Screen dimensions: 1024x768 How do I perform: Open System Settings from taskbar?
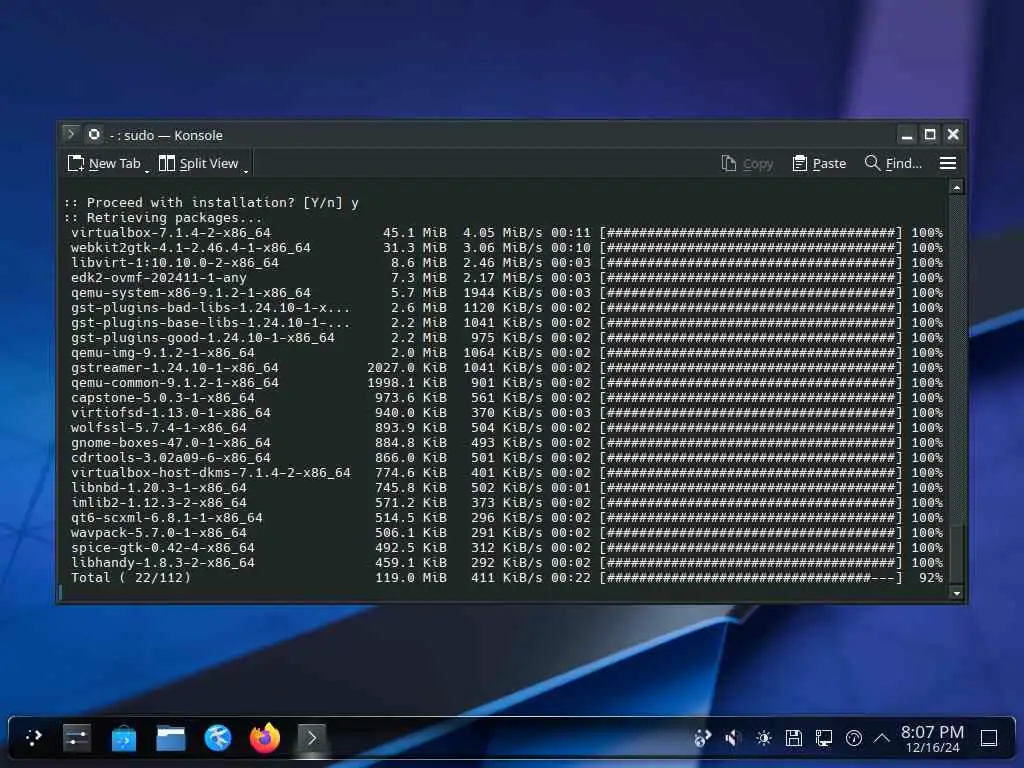77,738
